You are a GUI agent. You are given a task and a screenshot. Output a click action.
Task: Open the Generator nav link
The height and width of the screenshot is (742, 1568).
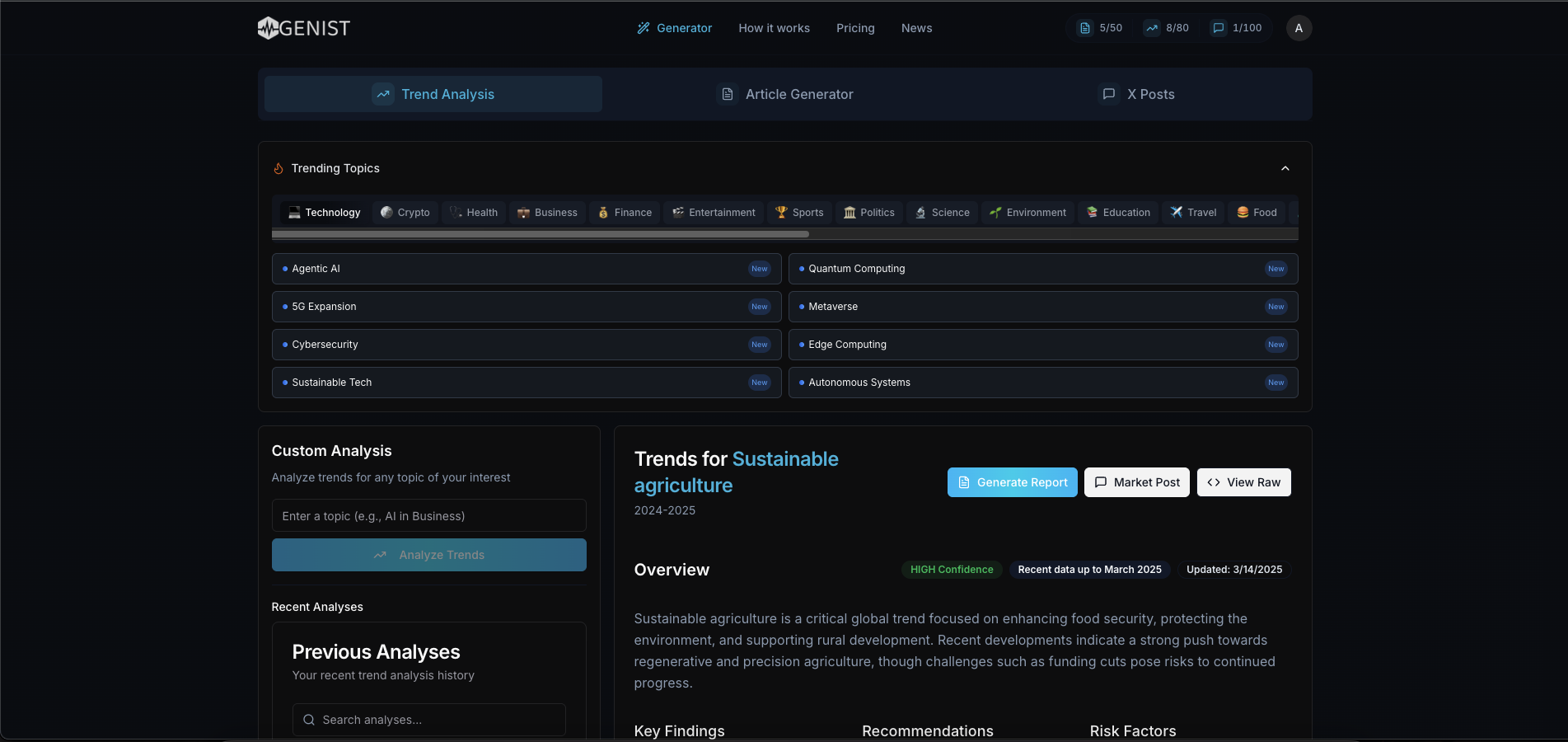[x=675, y=28]
